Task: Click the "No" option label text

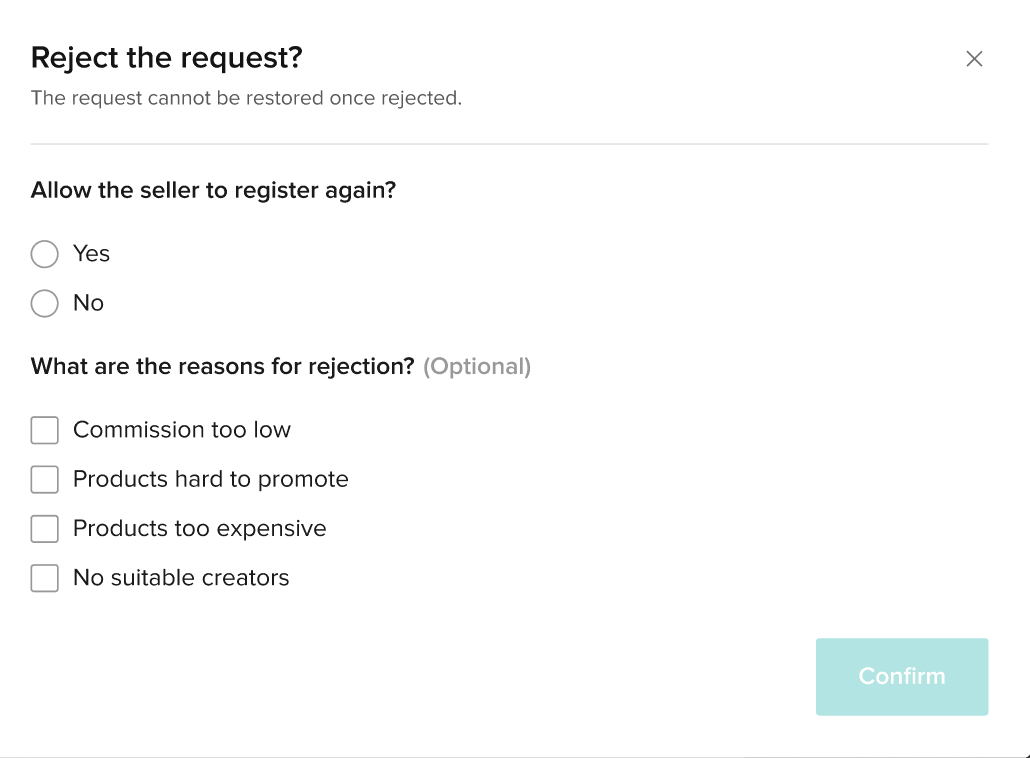Action: 88,303
